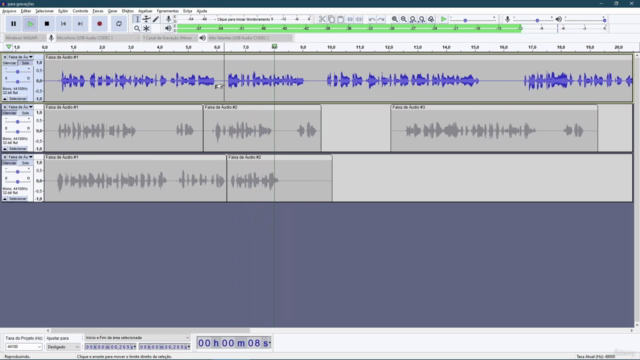The image size is (640, 360).
Task: Open first track's name dropdown menu
Action: [20, 57]
